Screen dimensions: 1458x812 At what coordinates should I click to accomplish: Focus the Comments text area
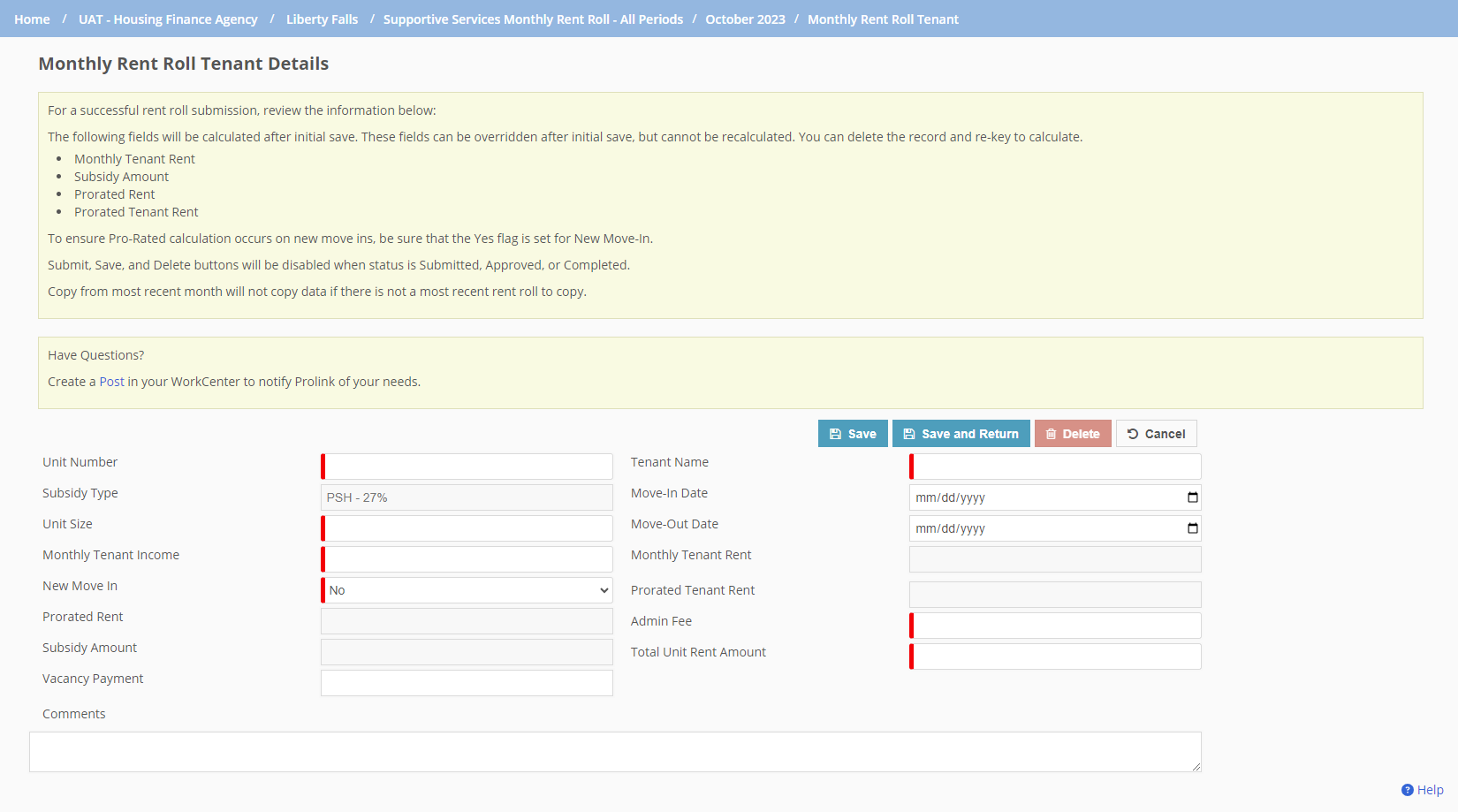point(615,752)
